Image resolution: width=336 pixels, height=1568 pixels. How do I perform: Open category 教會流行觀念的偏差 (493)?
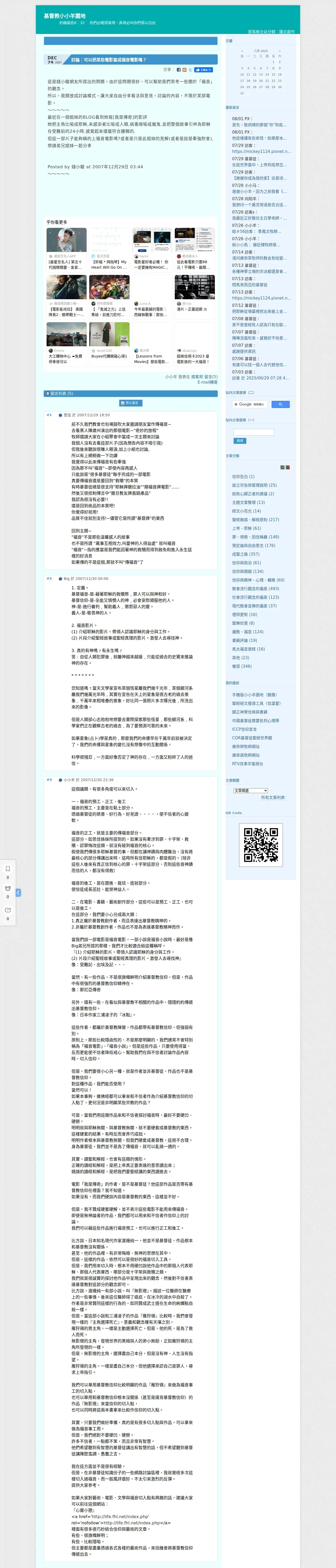click(x=255, y=589)
